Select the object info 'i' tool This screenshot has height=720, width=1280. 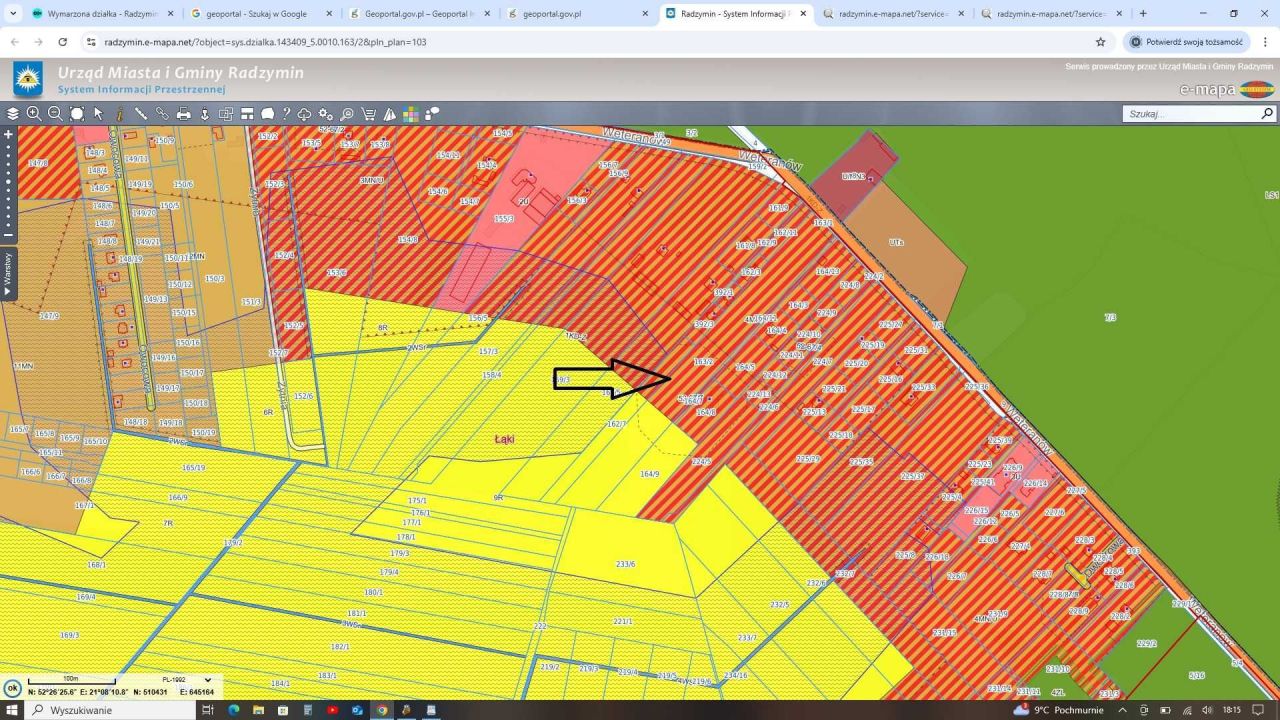coord(120,114)
